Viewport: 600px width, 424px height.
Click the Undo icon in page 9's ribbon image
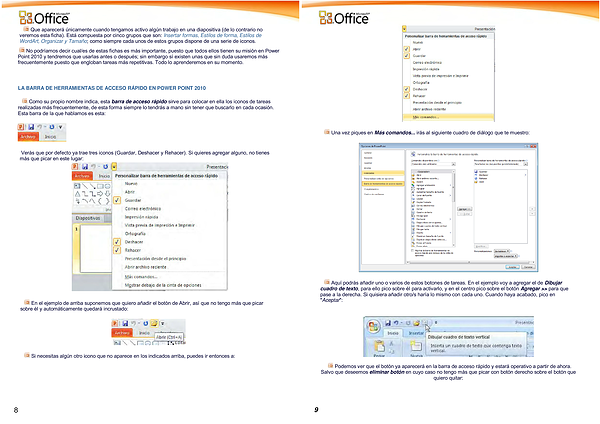tap(396, 323)
